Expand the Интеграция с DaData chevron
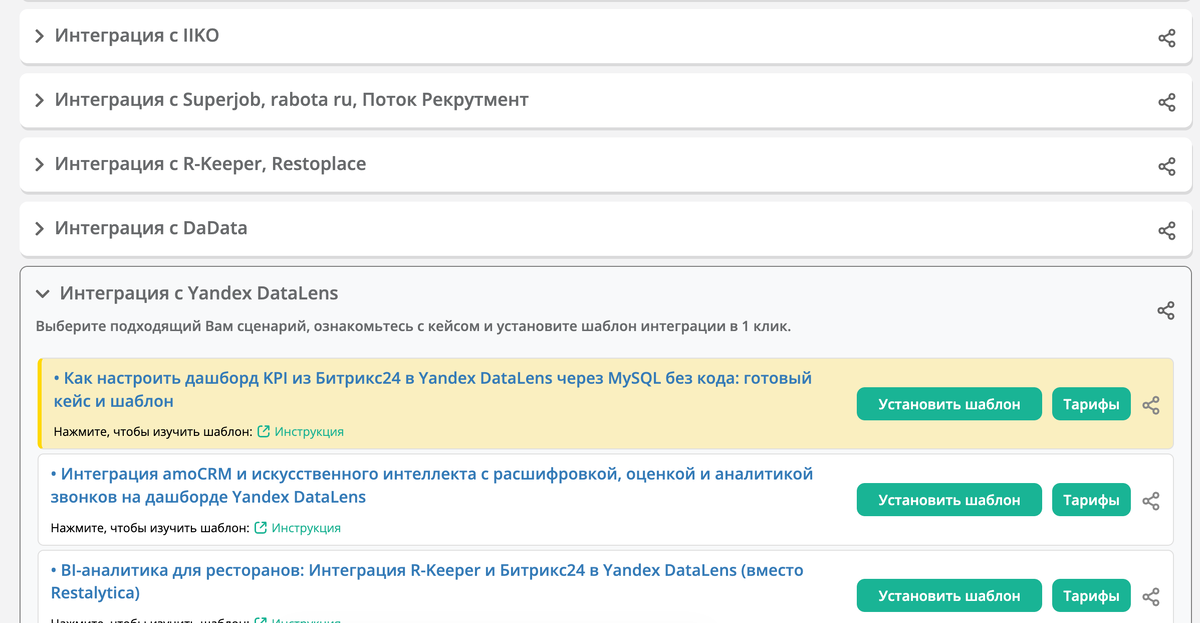 (40, 229)
